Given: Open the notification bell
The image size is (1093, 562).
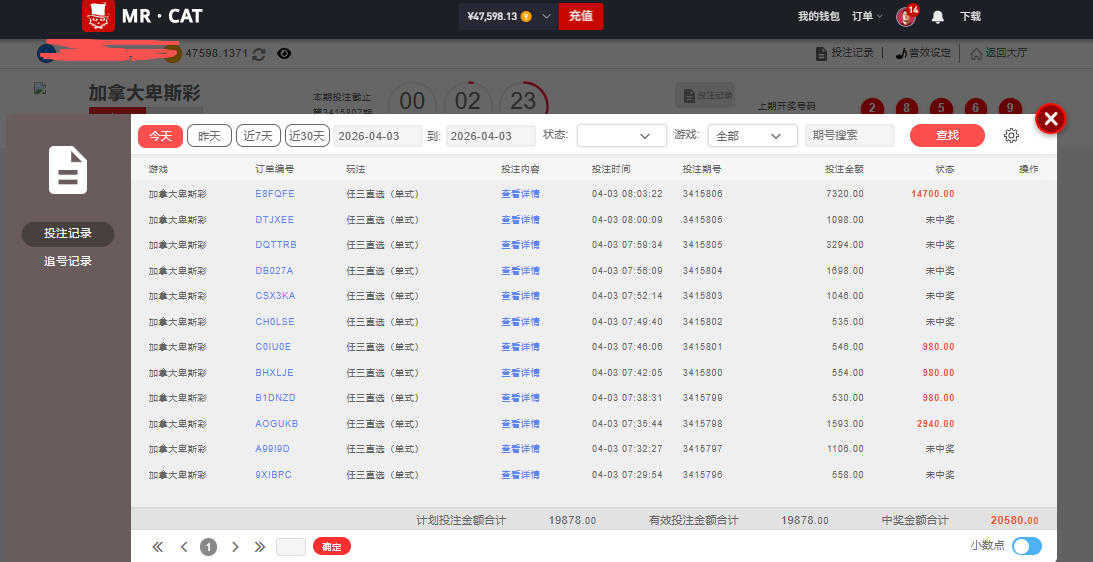Looking at the screenshot, I should tap(938, 17).
